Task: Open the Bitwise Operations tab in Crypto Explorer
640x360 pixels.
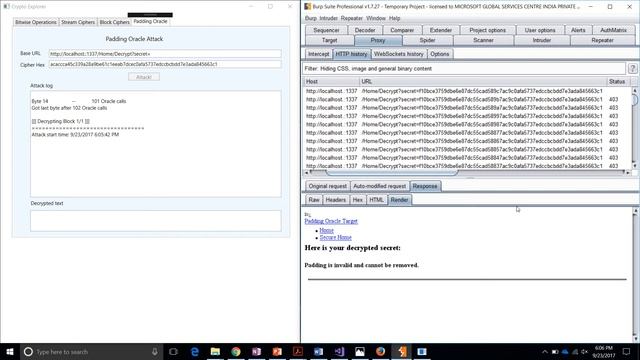Action: pos(36,22)
